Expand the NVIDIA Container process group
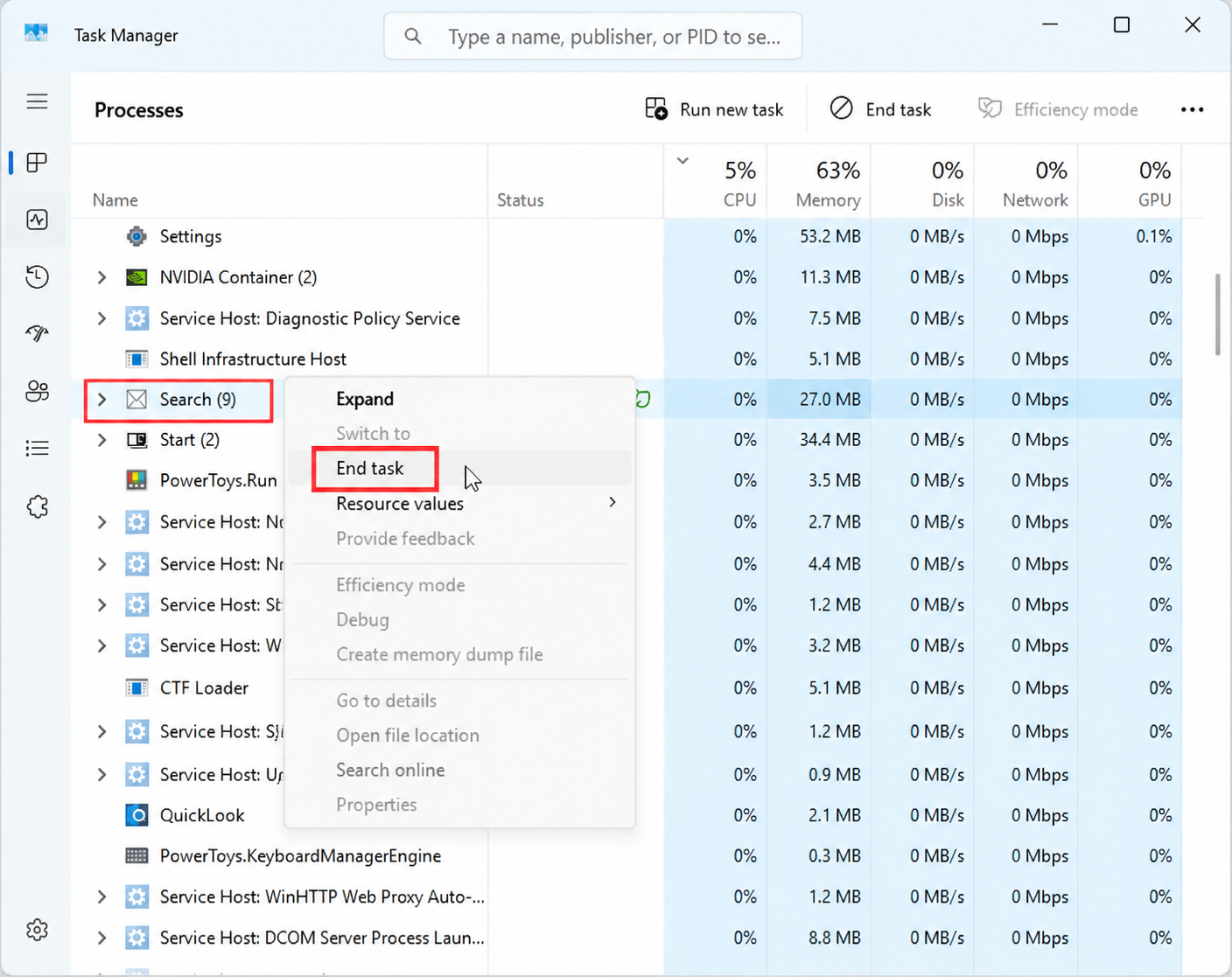1232x977 pixels. (101, 277)
